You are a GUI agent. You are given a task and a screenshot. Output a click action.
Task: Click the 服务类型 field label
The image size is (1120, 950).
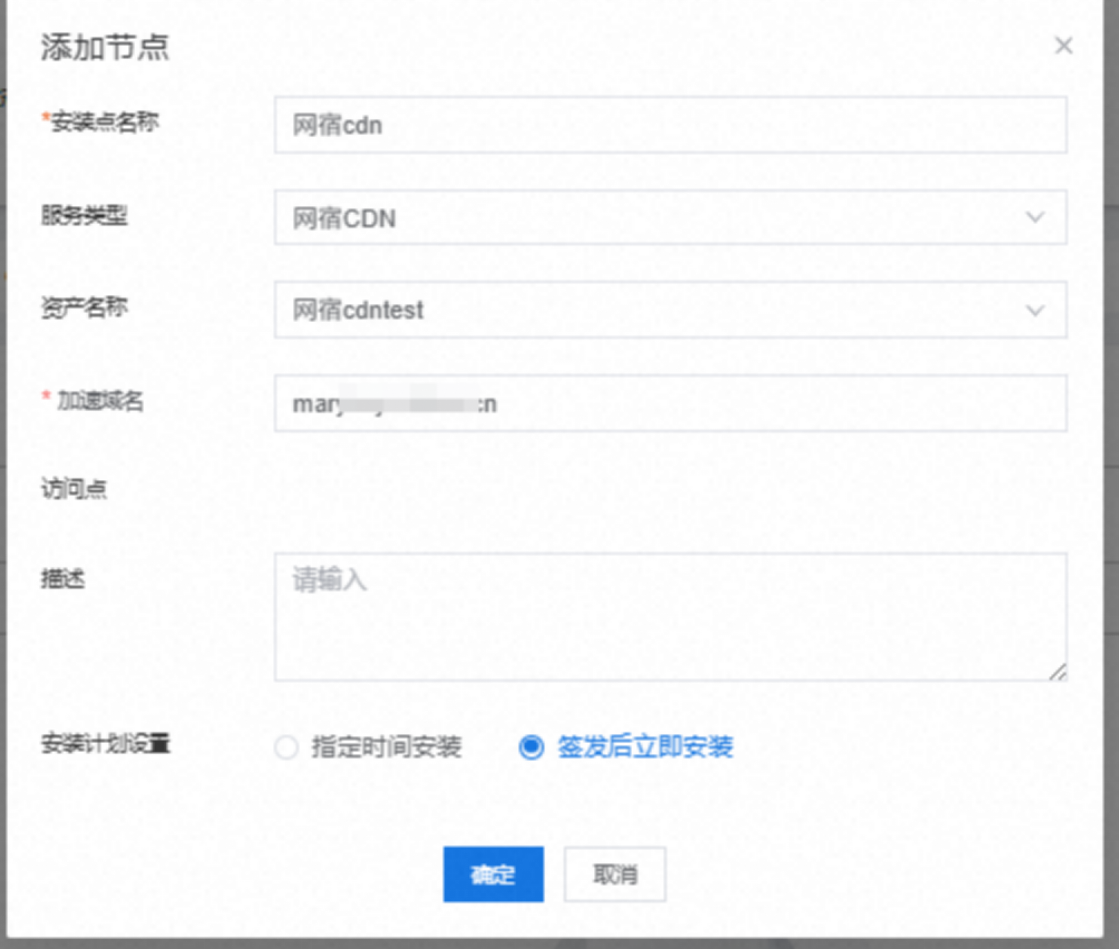tap(84, 215)
